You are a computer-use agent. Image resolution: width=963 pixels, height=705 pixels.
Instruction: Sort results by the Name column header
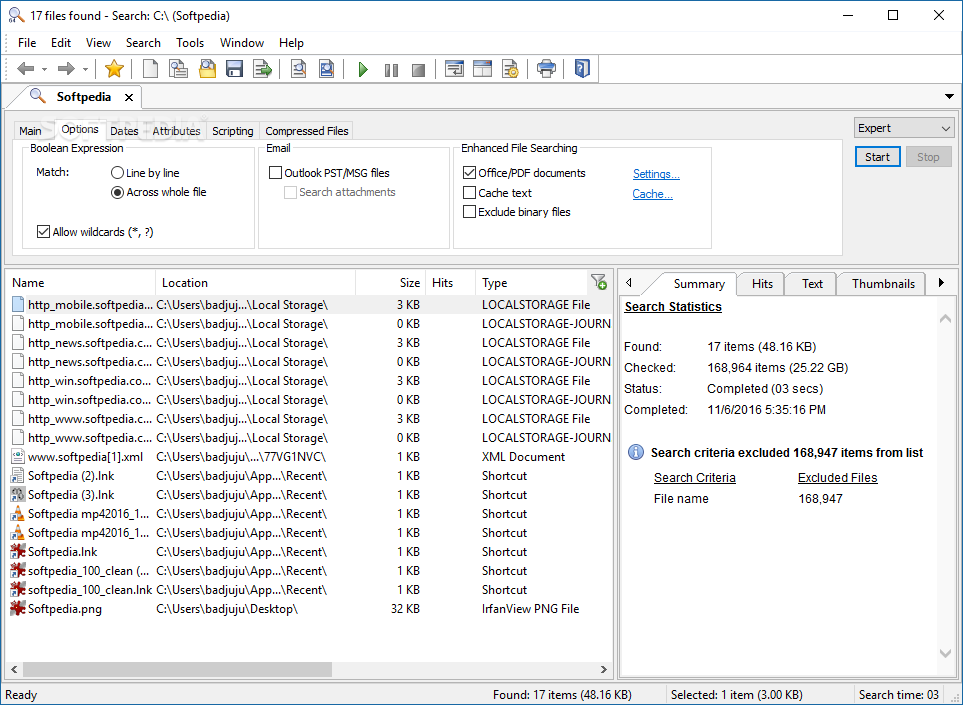[81, 282]
